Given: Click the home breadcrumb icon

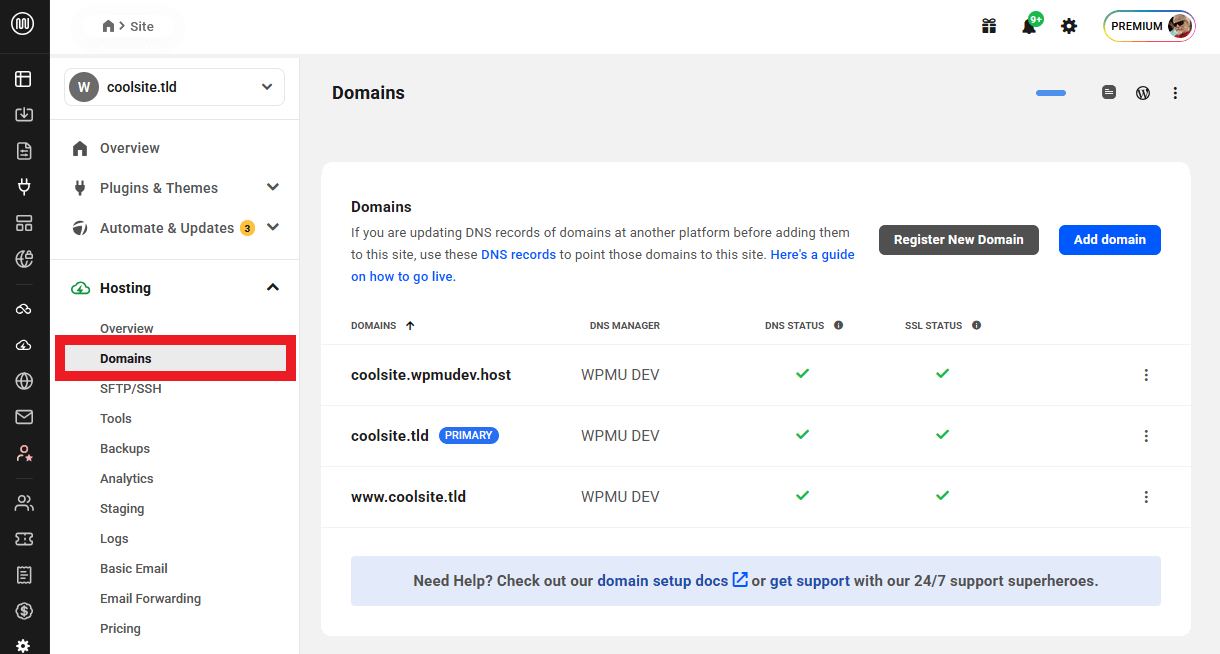Looking at the screenshot, I should pyautogui.click(x=109, y=26).
